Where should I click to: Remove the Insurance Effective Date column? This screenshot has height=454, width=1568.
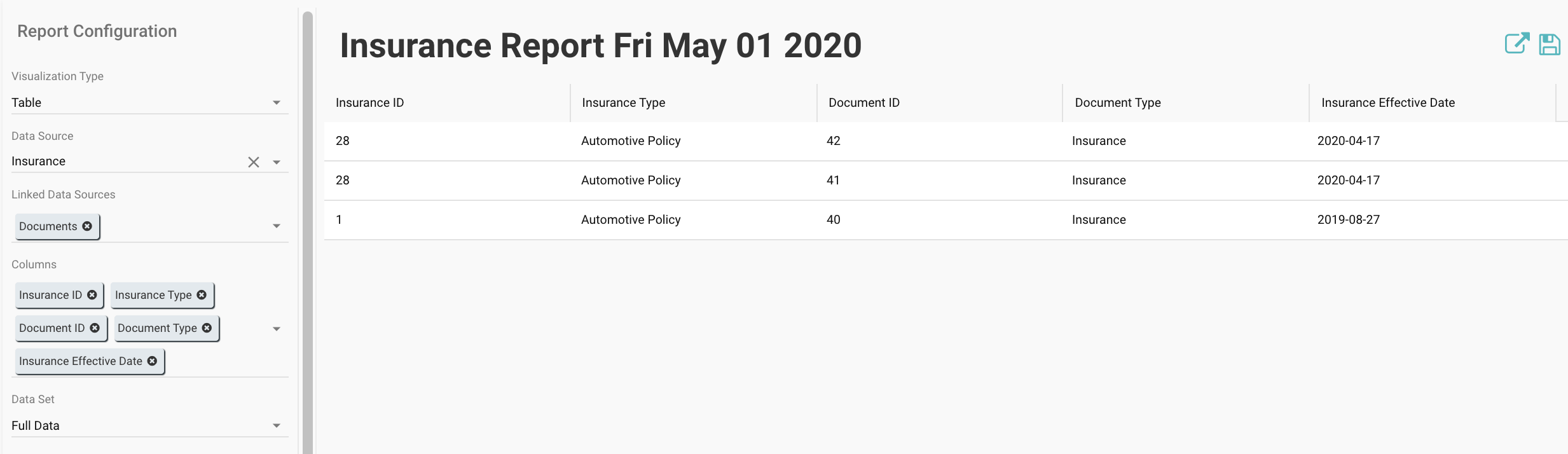[x=152, y=361]
